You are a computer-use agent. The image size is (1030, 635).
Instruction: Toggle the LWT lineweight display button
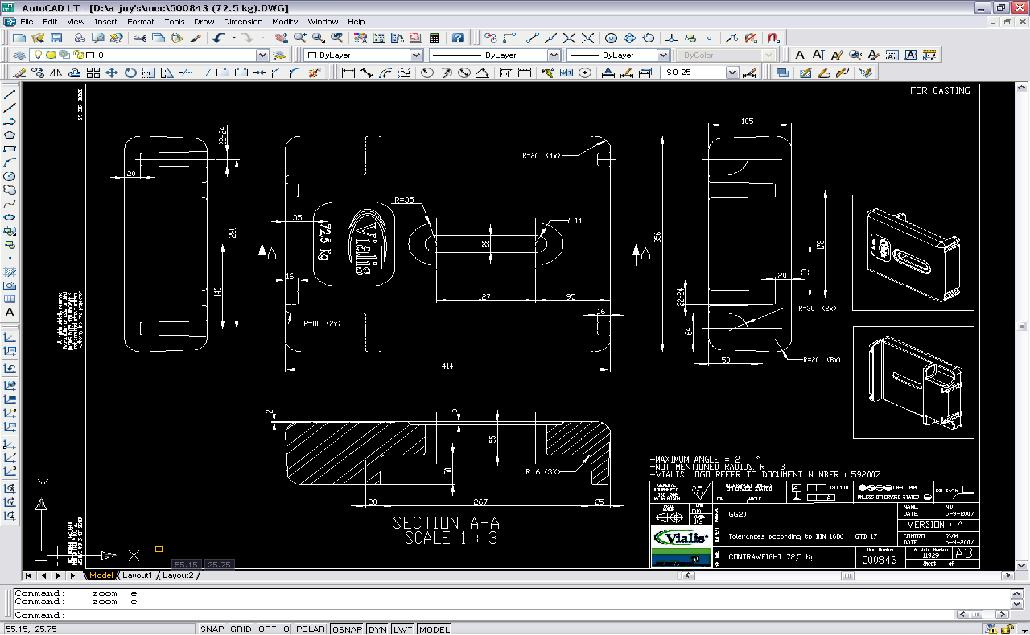tap(401, 629)
